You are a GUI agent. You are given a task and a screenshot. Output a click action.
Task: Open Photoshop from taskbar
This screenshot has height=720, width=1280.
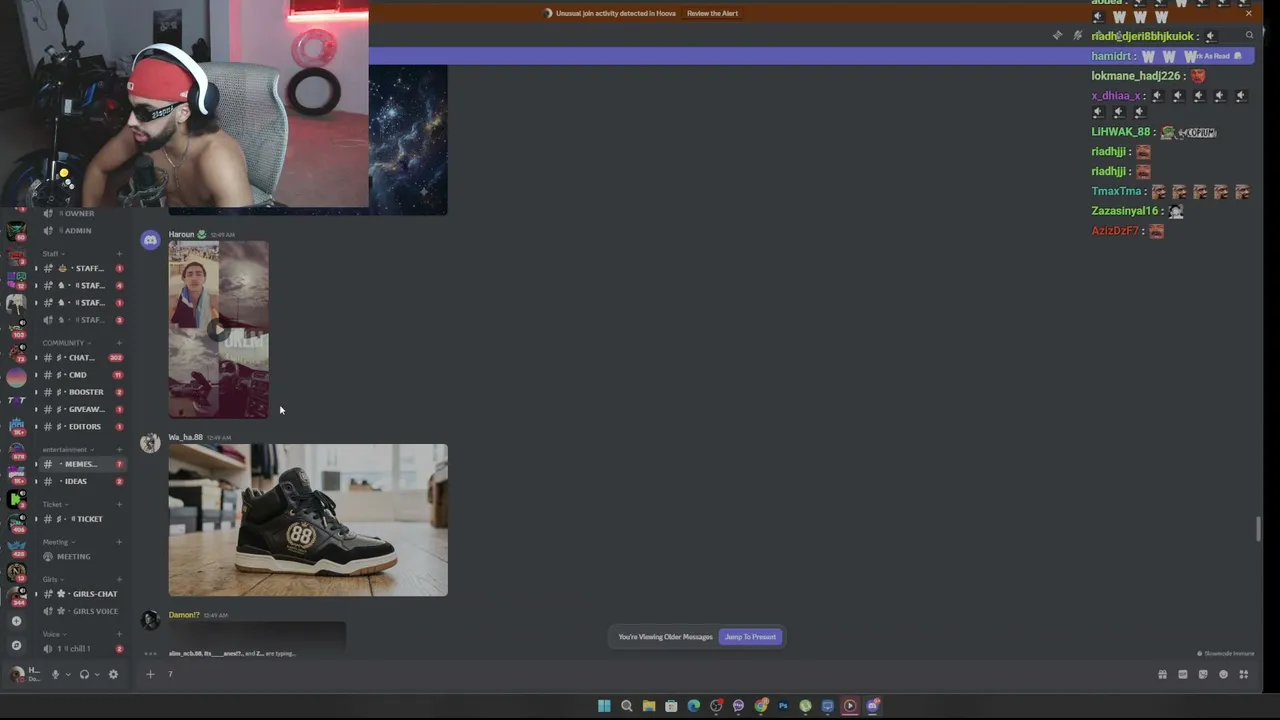pyautogui.click(x=783, y=706)
